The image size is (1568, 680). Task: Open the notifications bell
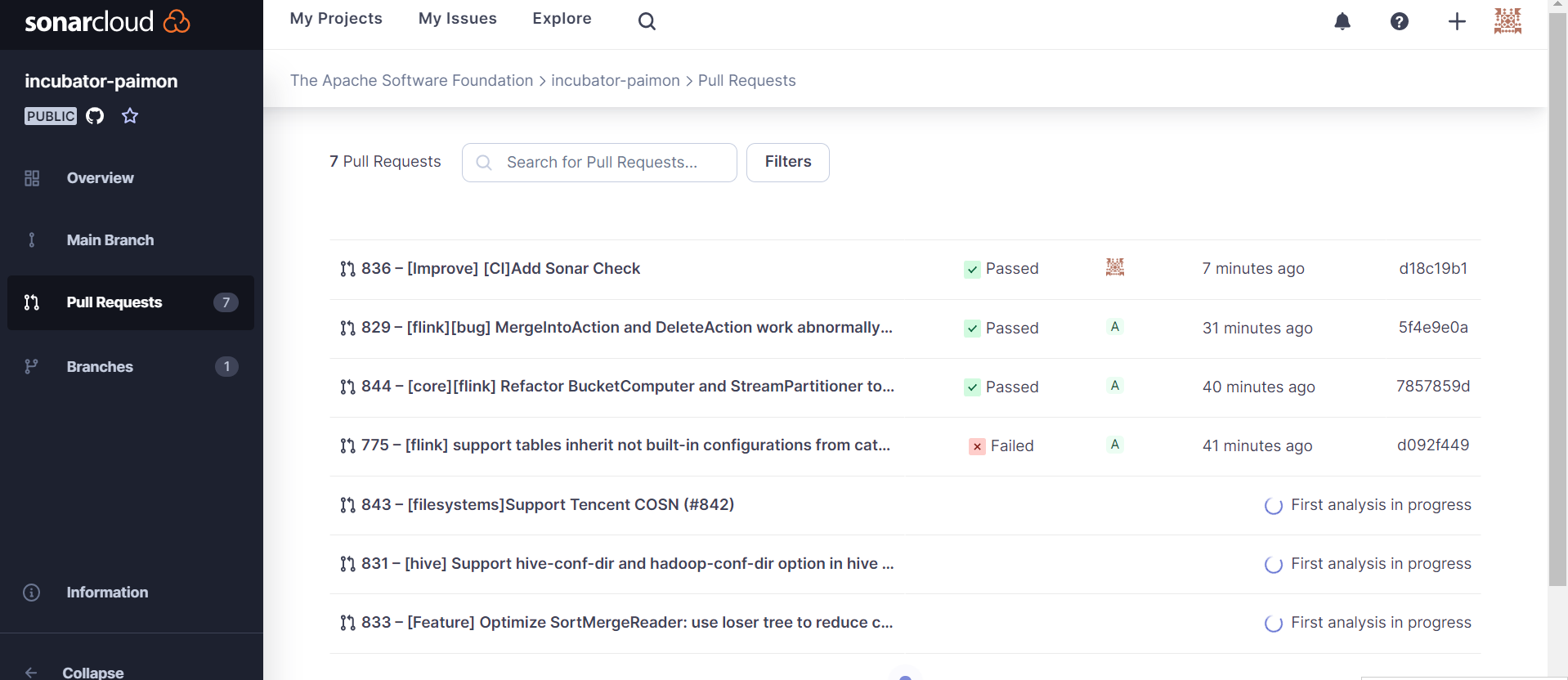(x=1342, y=21)
